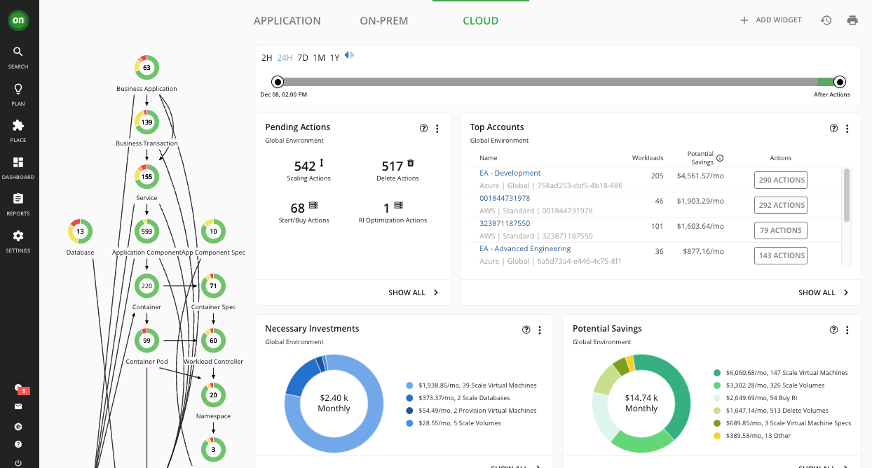Expand Show All in Pending Actions
This screenshot has width=872, height=468.
click(413, 292)
